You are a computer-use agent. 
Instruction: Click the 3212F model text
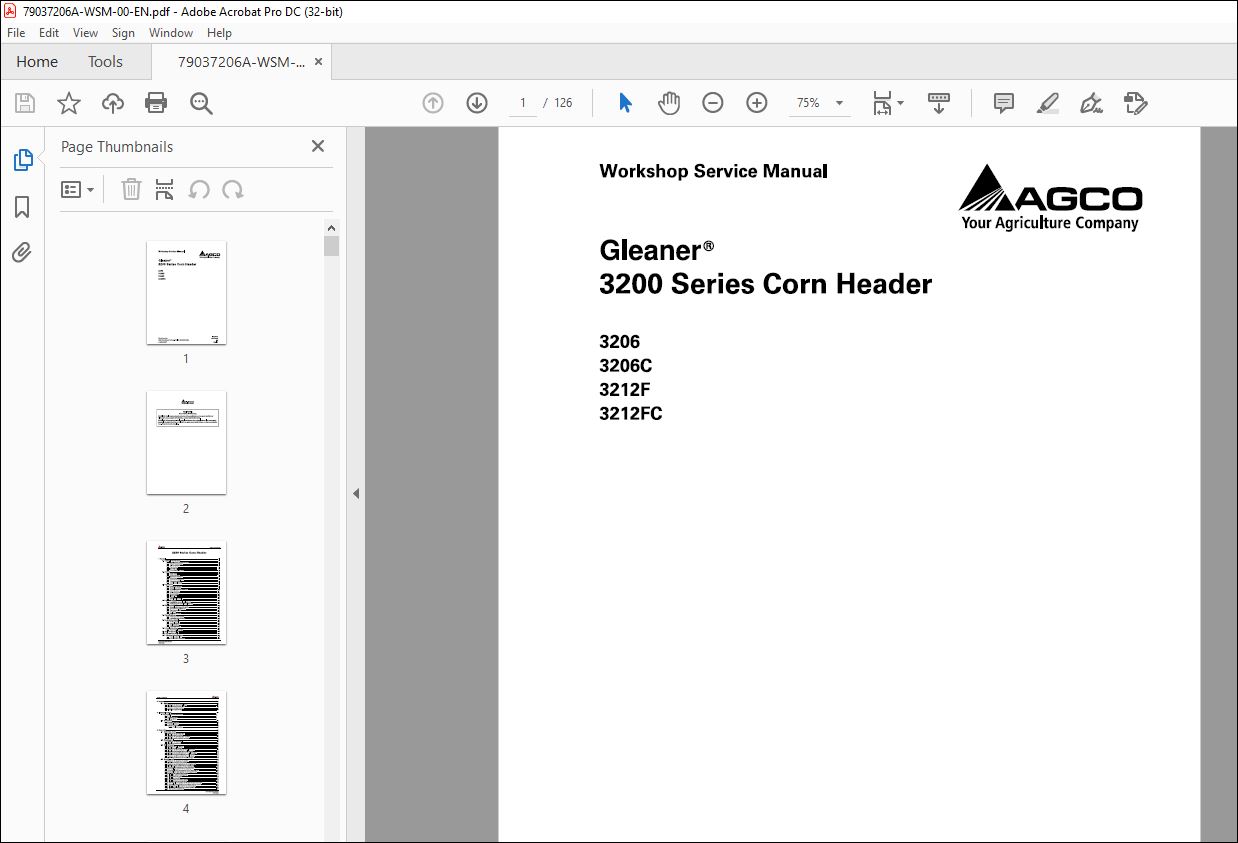625,390
